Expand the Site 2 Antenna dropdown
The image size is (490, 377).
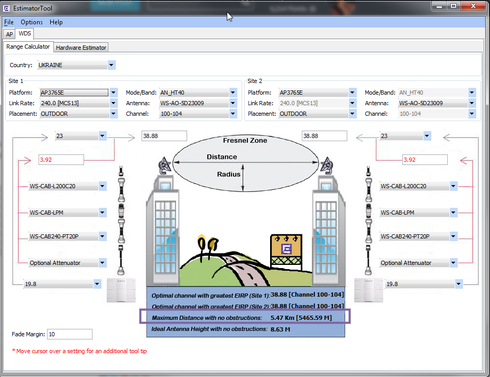(472, 103)
